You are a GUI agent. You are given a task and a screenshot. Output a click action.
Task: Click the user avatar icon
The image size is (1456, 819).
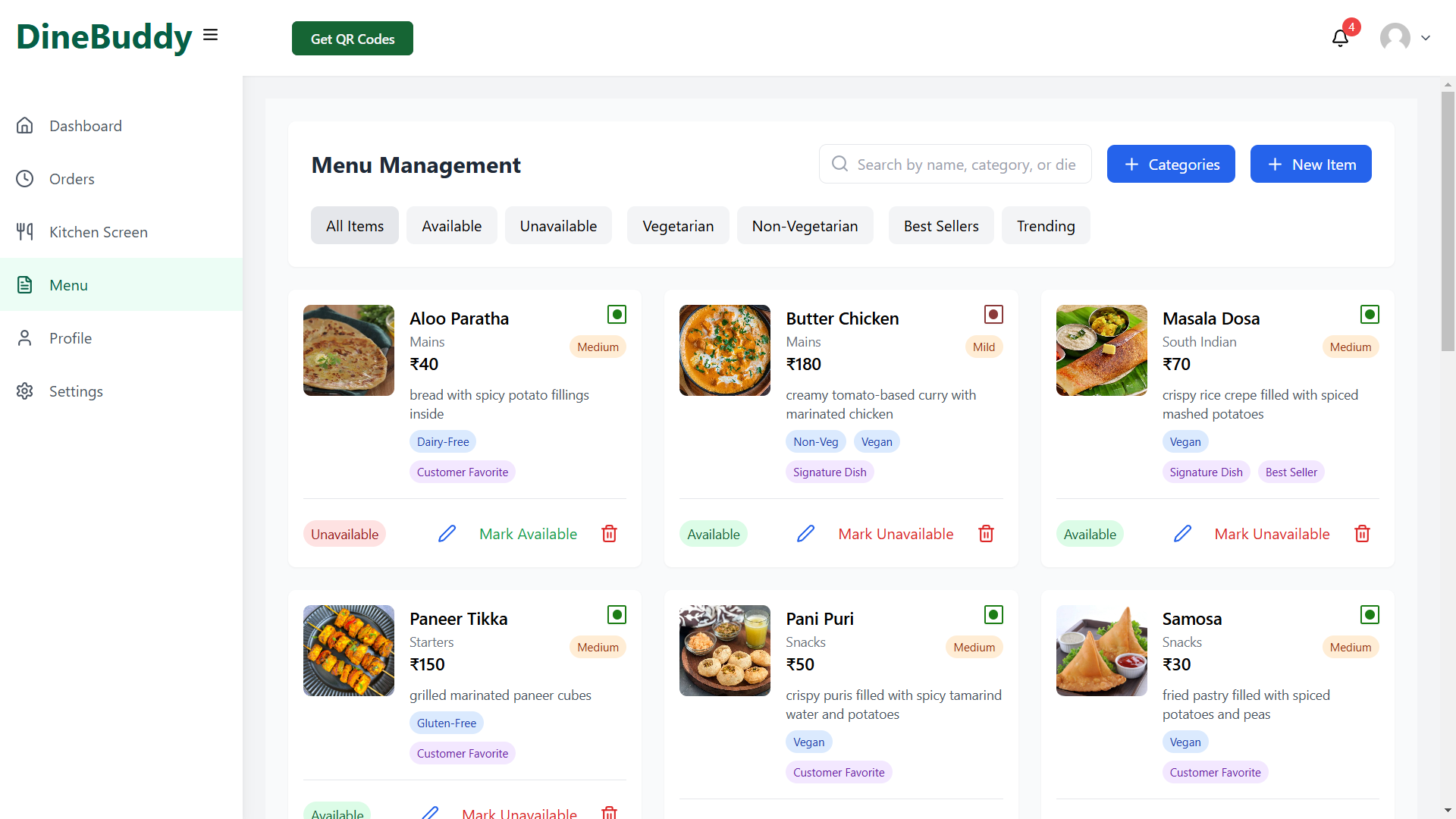(1395, 37)
